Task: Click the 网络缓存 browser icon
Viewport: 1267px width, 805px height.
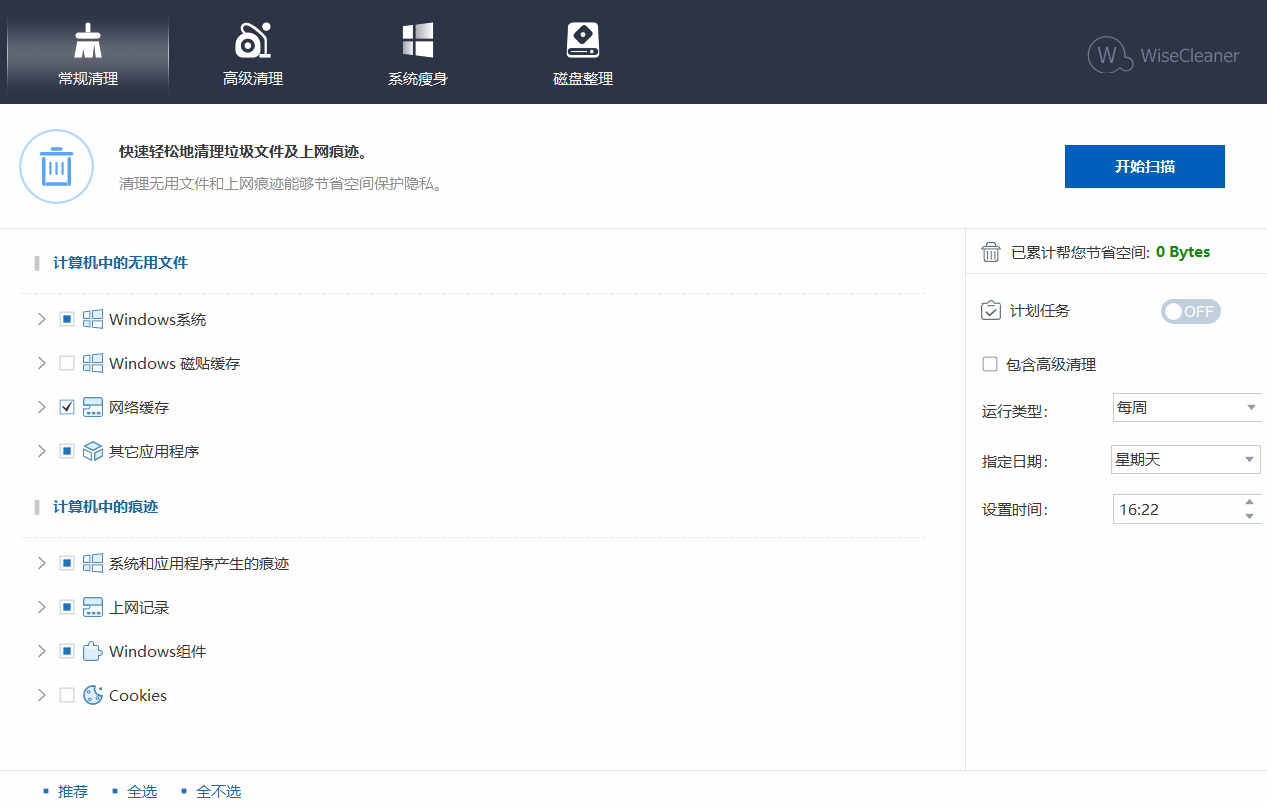Action: (92, 407)
